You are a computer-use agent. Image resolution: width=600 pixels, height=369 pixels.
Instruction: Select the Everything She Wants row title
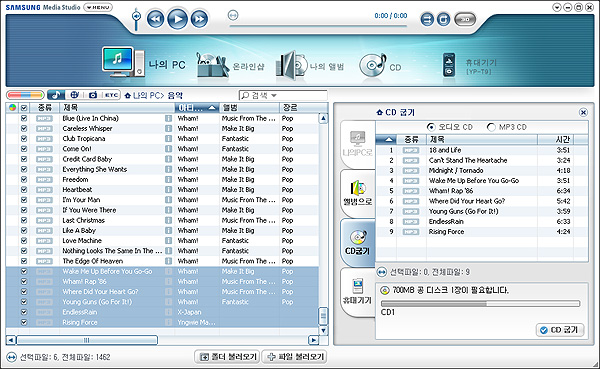tap(95, 169)
